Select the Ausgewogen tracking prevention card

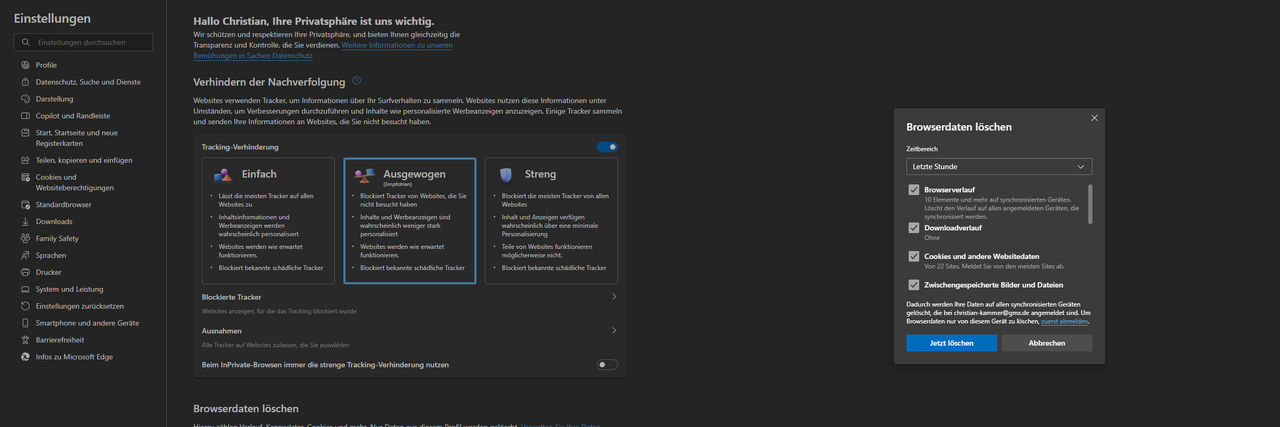tap(410, 220)
